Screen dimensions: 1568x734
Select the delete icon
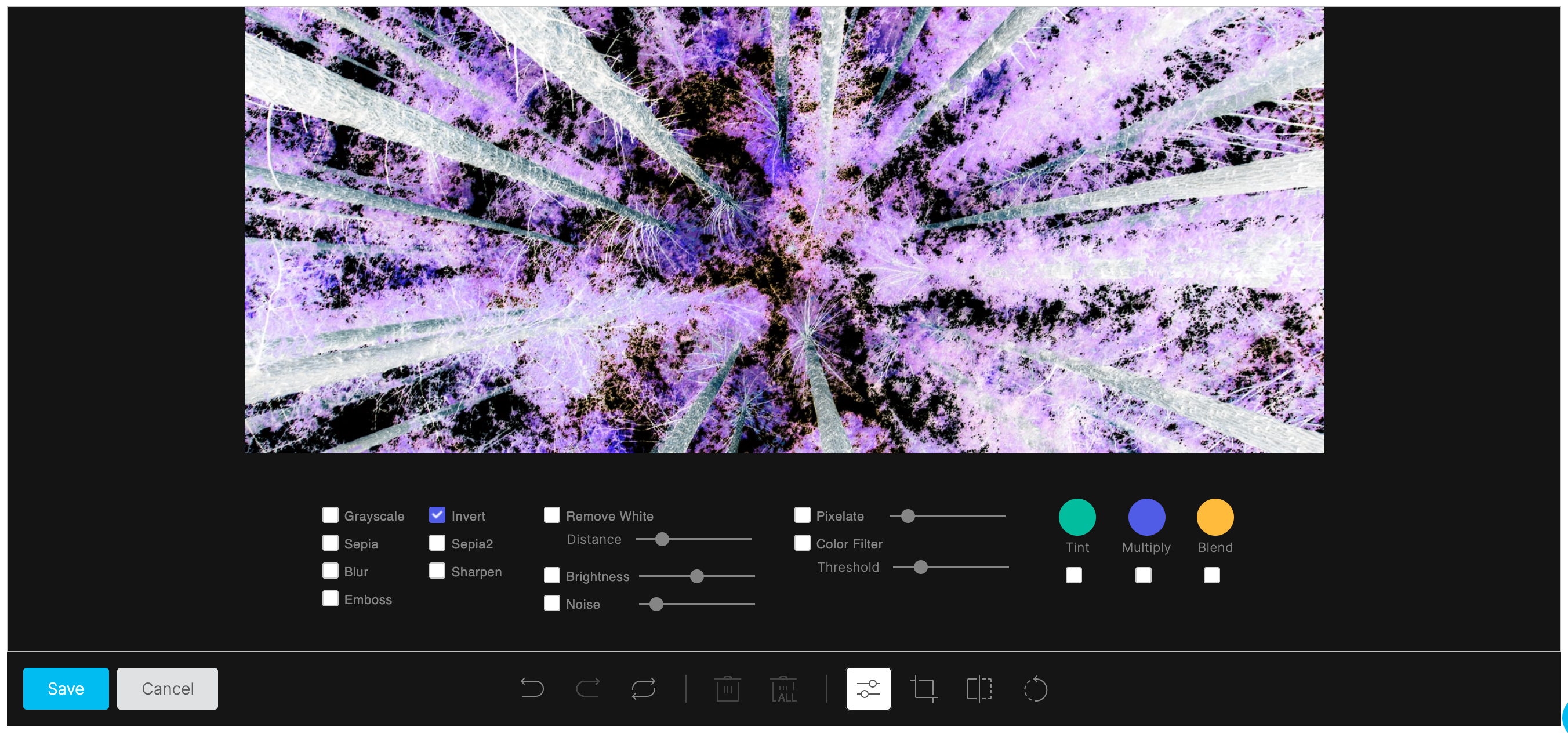click(727, 688)
